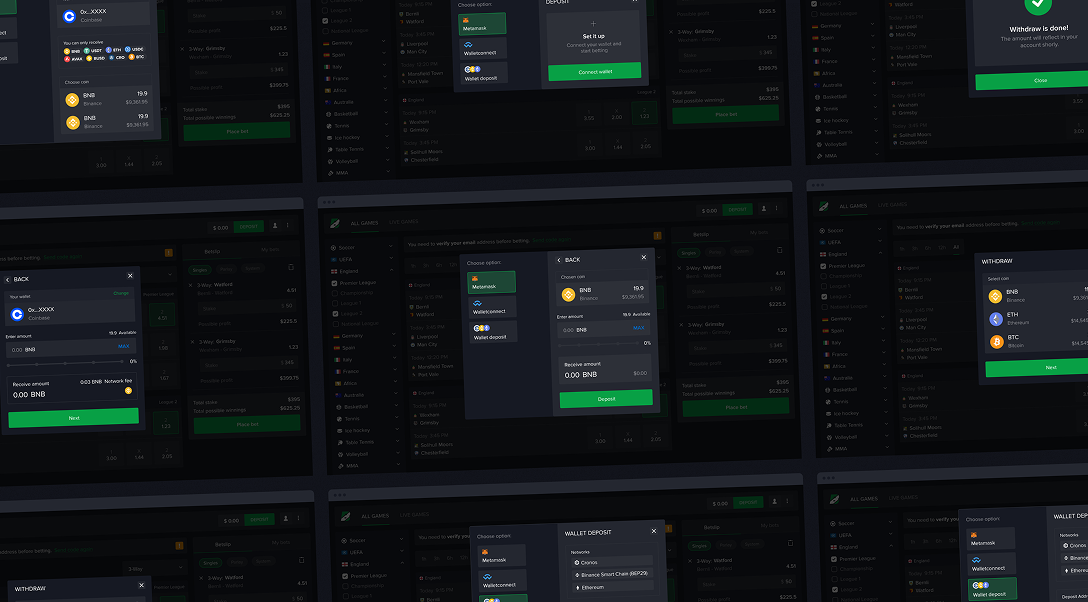Click the coin icon under Network fee
Screen dimensions: 1088x602
coord(128,391)
